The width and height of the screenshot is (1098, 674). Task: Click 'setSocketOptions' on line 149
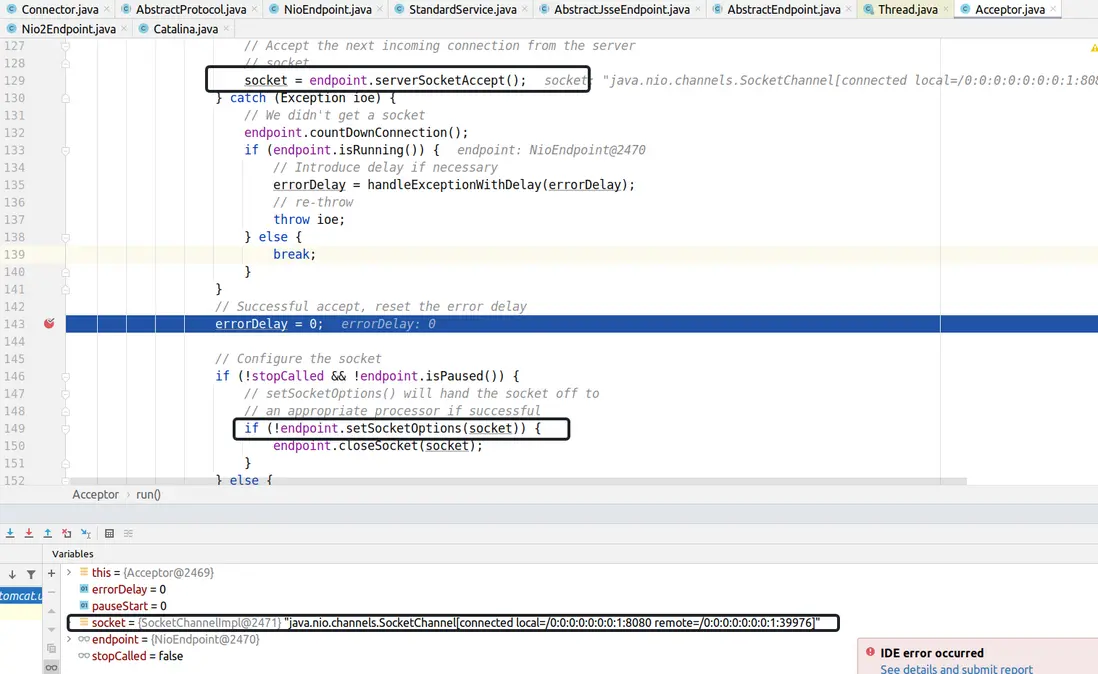click(403, 428)
